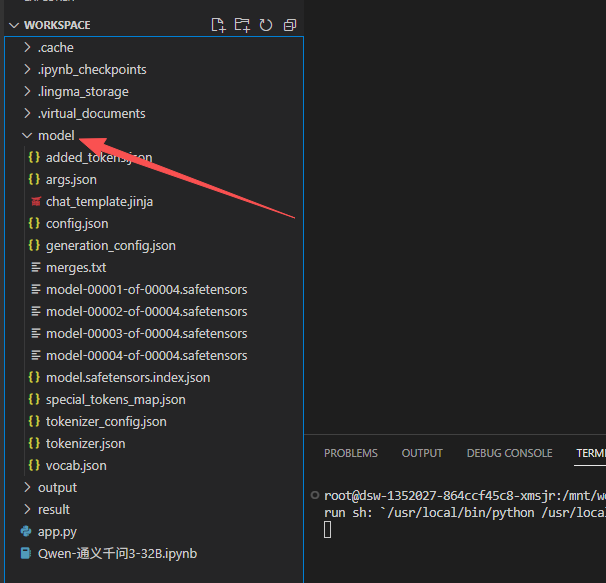Click the New File icon in WORKSPACE header

pyautogui.click(x=218, y=25)
